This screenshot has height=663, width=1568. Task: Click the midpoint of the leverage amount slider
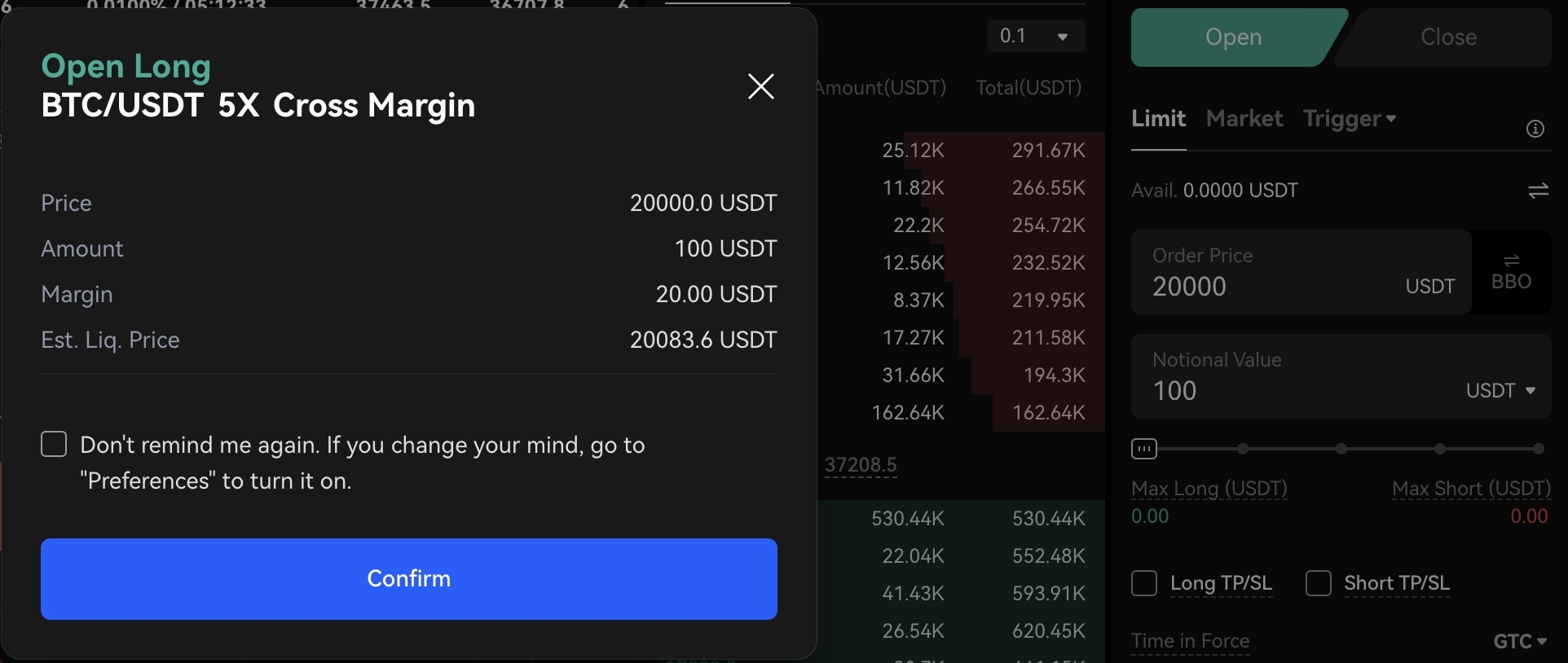1341,449
